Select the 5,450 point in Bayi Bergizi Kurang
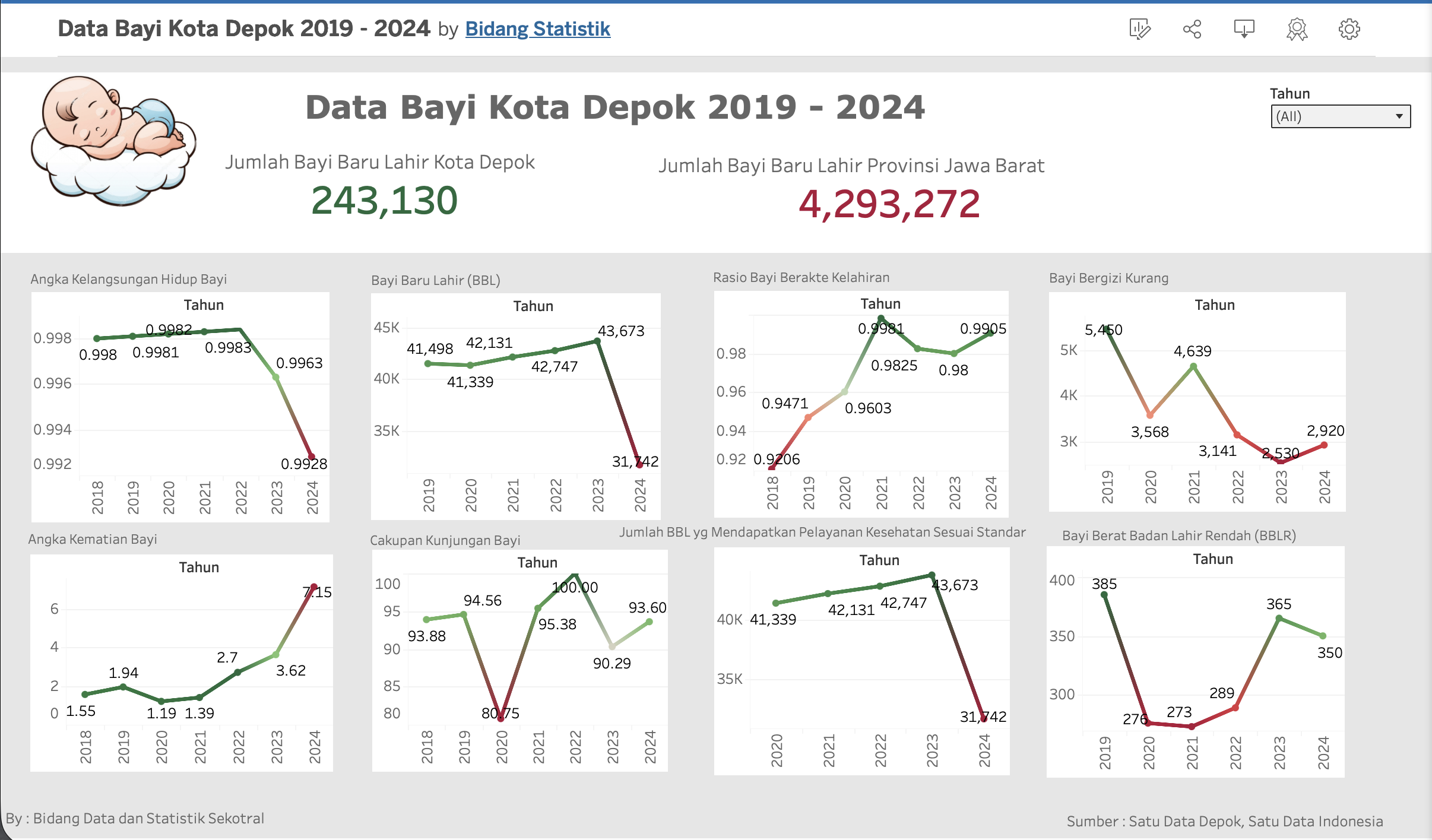Viewport: 1432px width, 840px height. 1107,328
